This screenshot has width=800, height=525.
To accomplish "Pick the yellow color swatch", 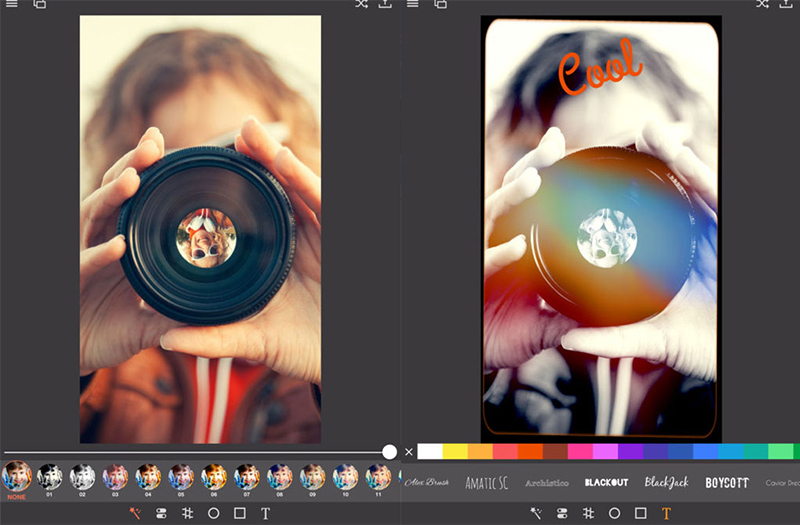I will [455, 452].
